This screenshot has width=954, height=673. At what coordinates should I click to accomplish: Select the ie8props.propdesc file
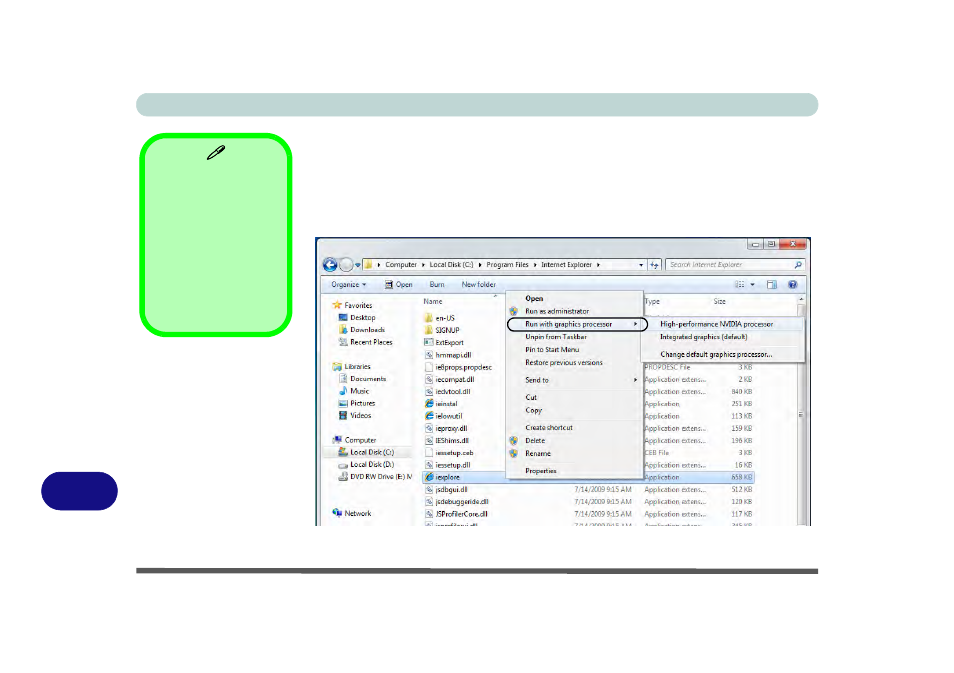point(458,367)
